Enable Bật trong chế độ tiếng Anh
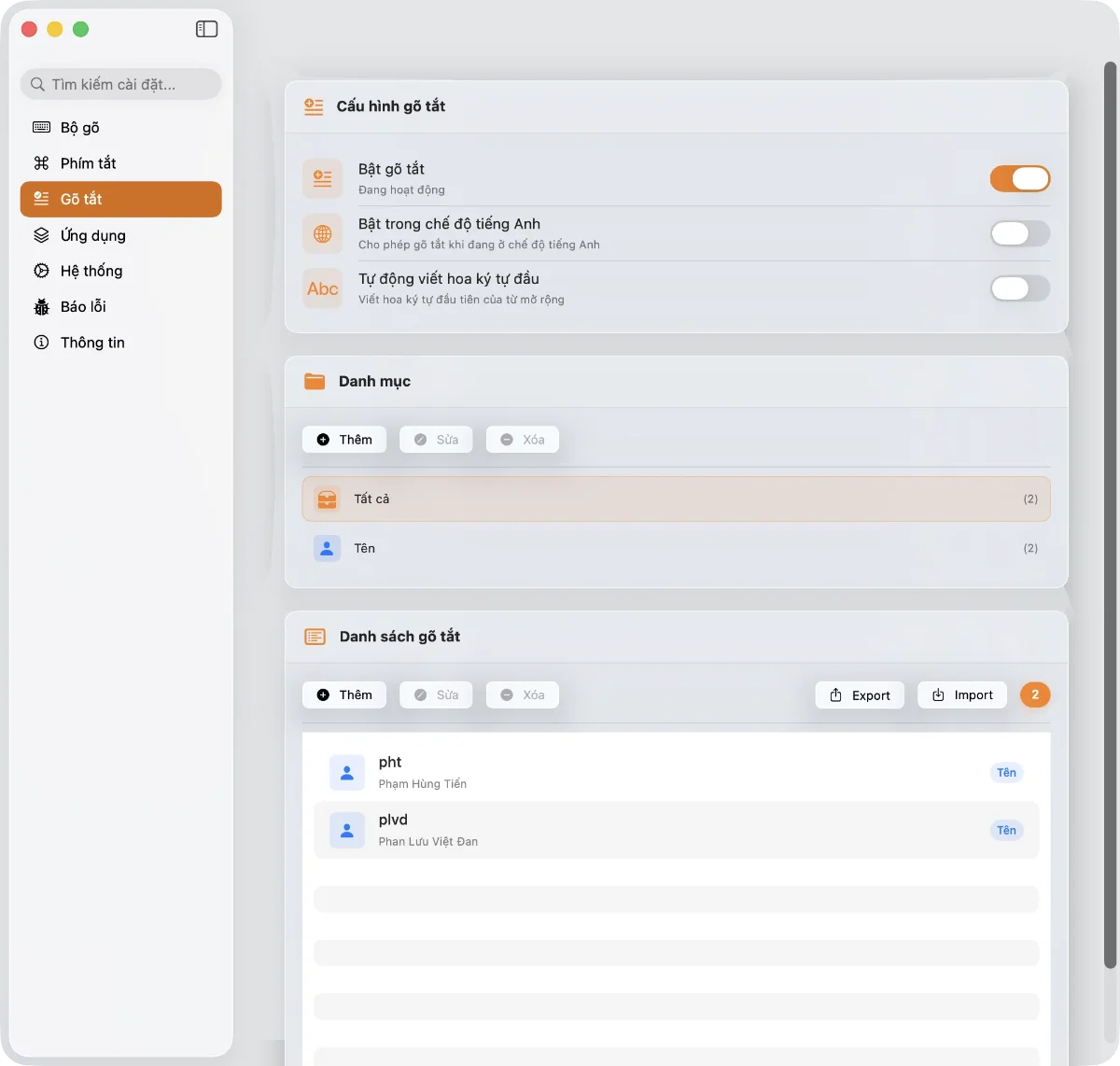The width and height of the screenshot is (1120, 1066). coord(1019,233)
